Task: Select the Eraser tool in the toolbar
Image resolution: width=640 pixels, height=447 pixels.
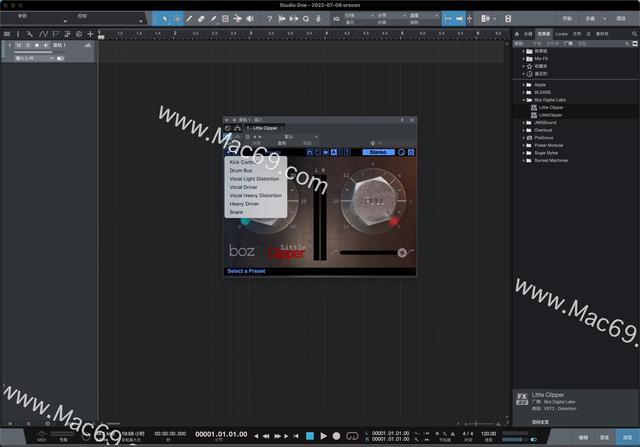Action: [201, 19]
